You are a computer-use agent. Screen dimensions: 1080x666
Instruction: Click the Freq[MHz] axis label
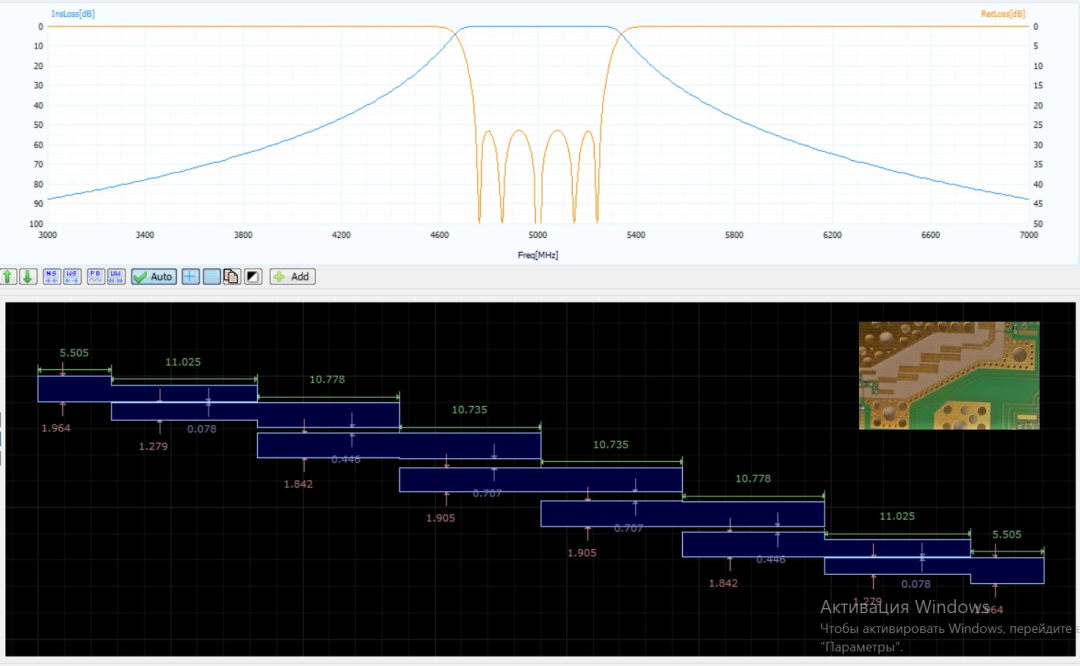click(538, 255)
